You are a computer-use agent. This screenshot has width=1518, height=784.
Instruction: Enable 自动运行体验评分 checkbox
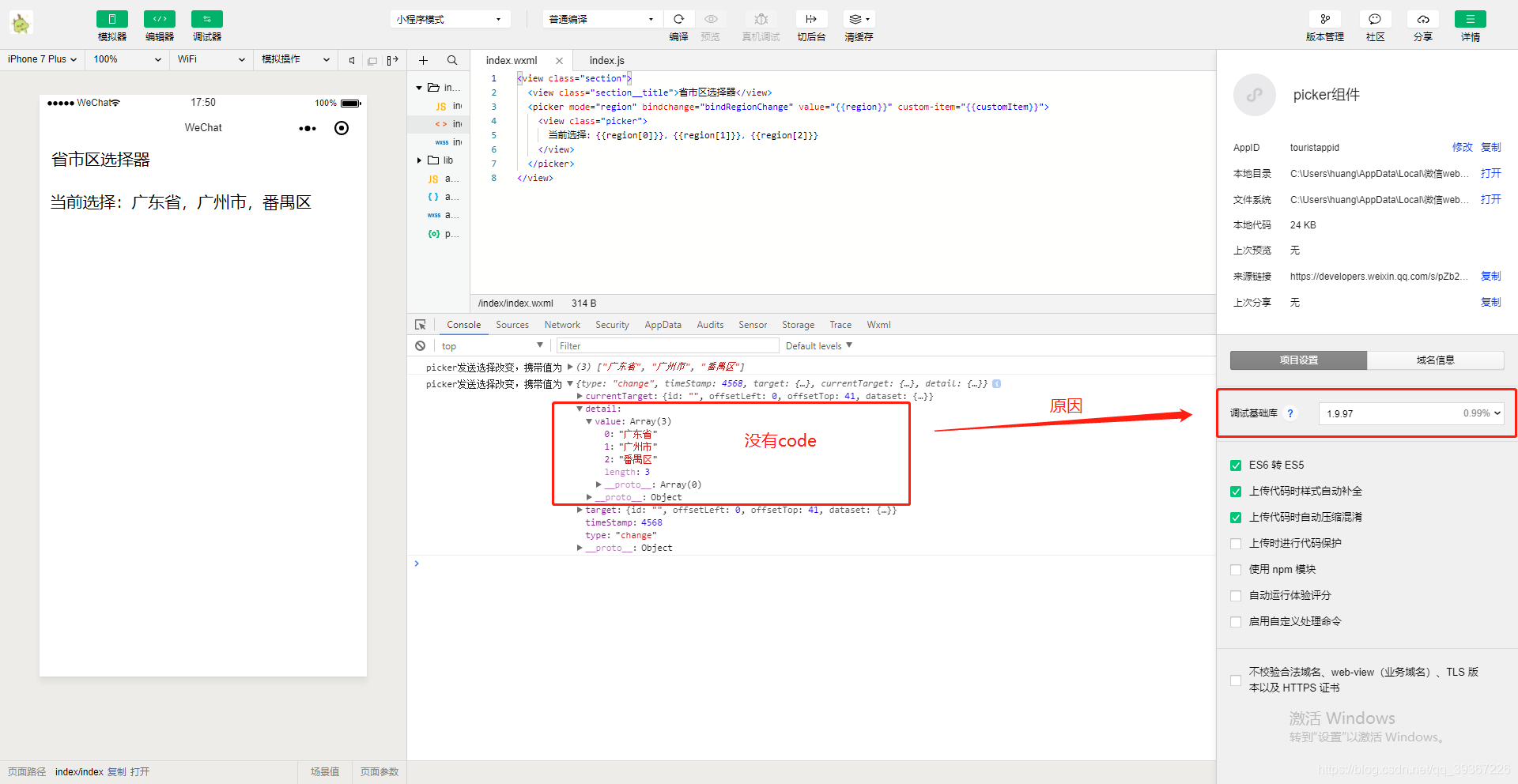click(1236, 596)
